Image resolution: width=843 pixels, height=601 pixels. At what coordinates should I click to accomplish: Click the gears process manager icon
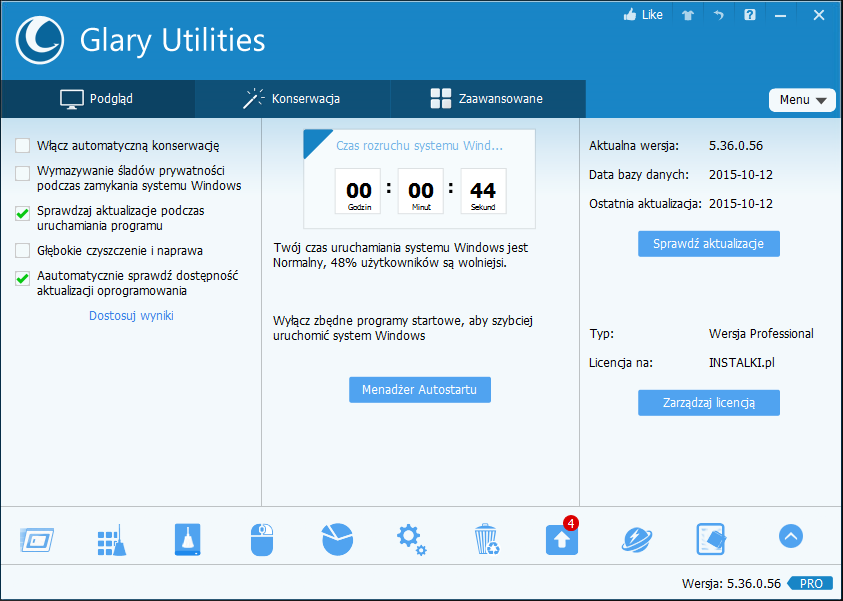411,538
